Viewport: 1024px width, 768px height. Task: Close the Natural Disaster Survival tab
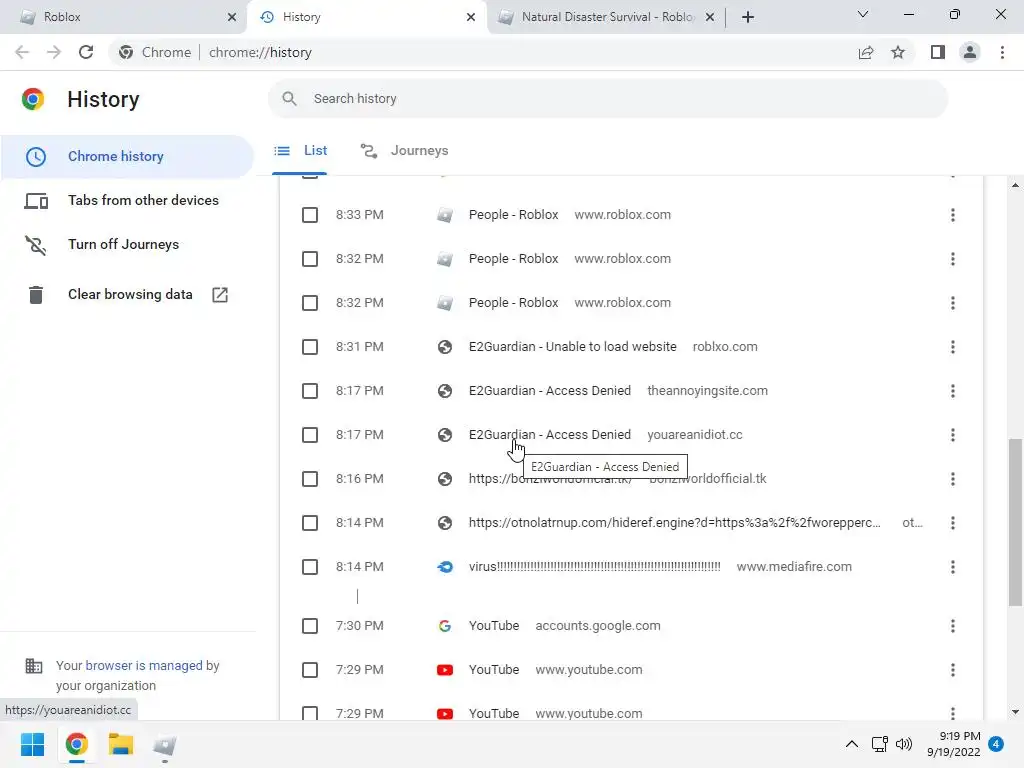(x=710, y=17)
